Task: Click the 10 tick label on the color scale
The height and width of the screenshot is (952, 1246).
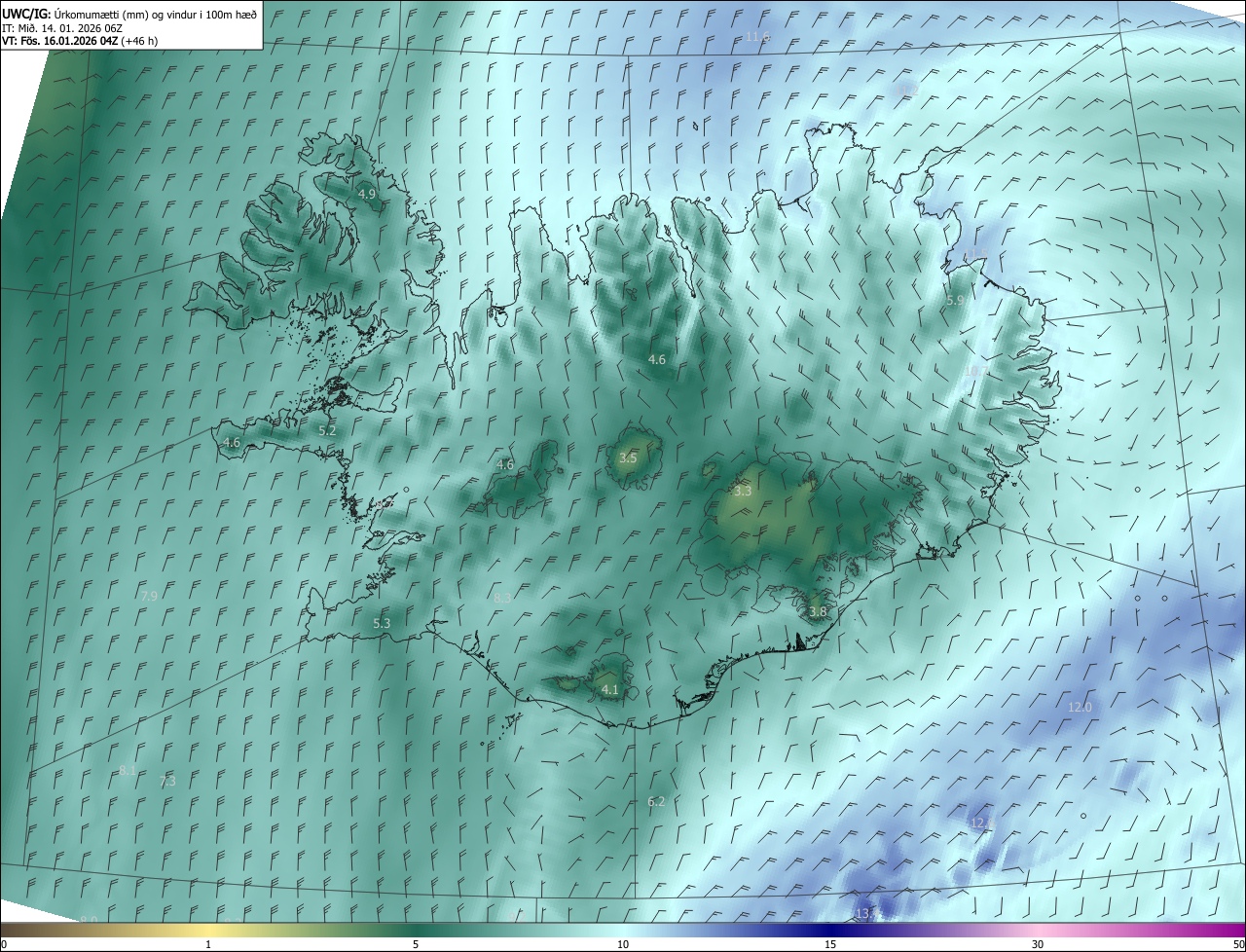Action: [x=623, y=945]
